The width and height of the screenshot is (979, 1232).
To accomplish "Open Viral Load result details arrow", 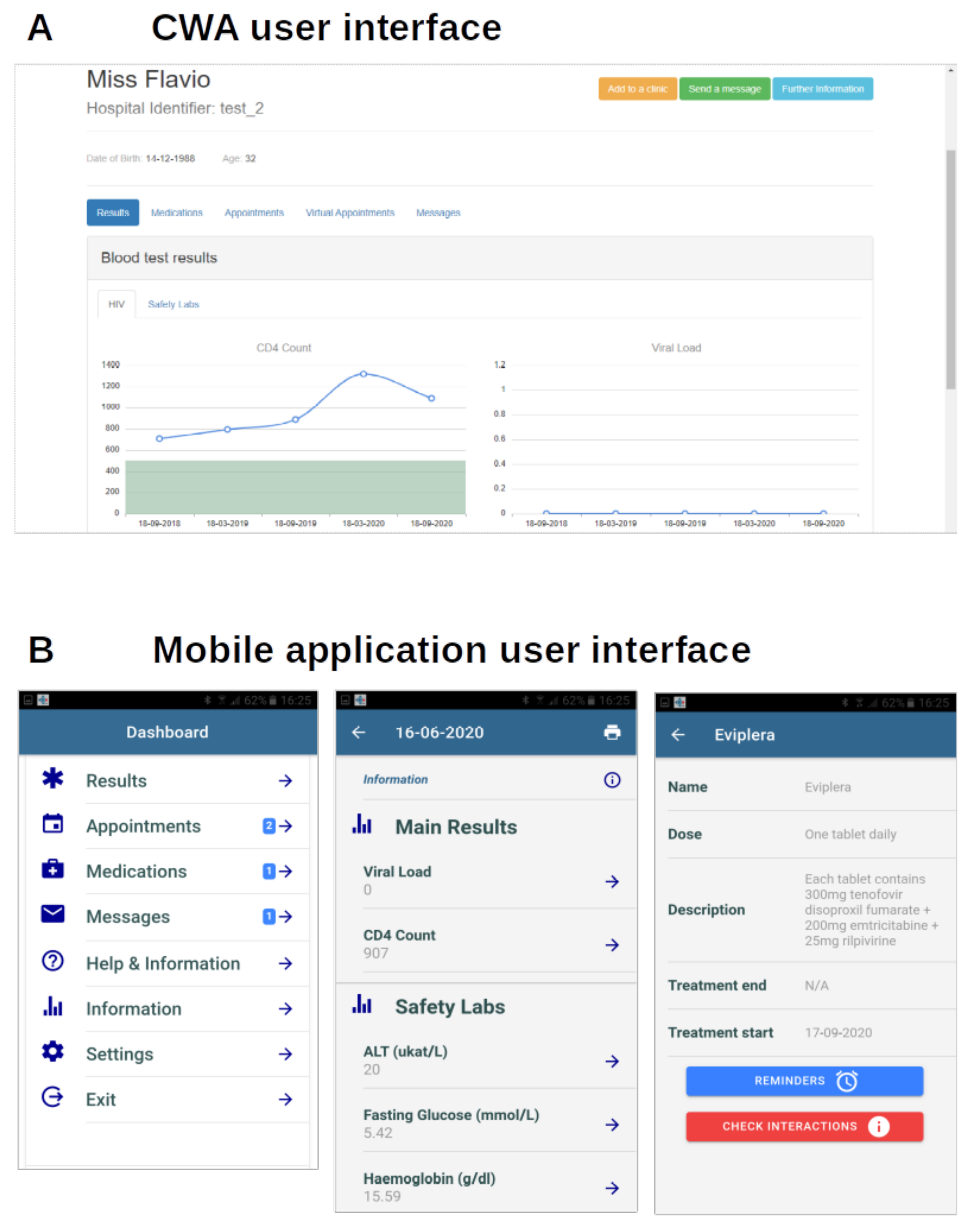I will coord(611,882).
